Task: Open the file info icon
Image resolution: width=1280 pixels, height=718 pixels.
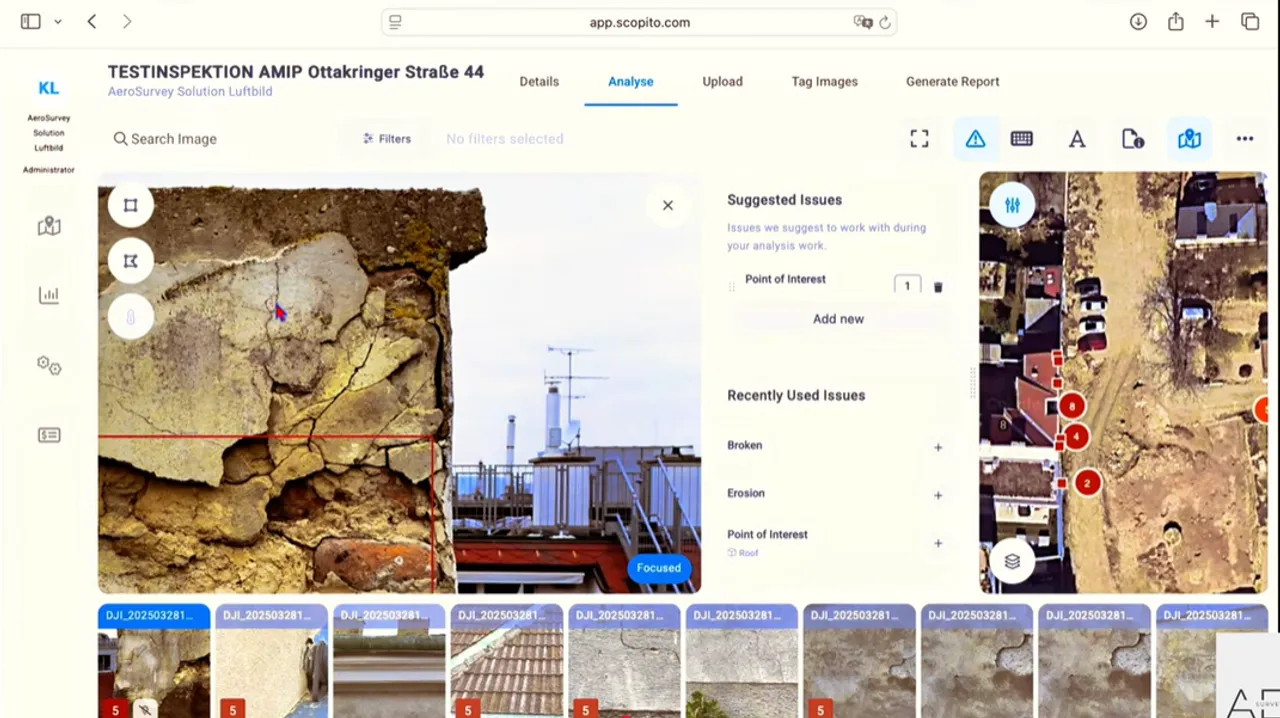Action: 1132,140
